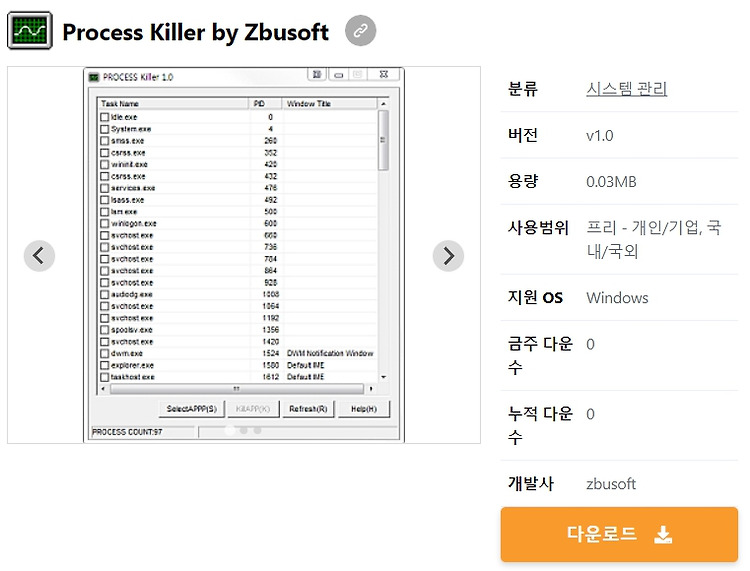Click the Help(H) button
This screenshot has height=571, width=750.
364,409
